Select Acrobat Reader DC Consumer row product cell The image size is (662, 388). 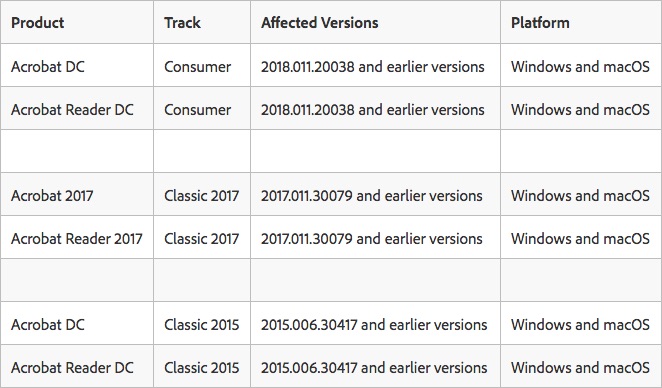tap(72, 110)
